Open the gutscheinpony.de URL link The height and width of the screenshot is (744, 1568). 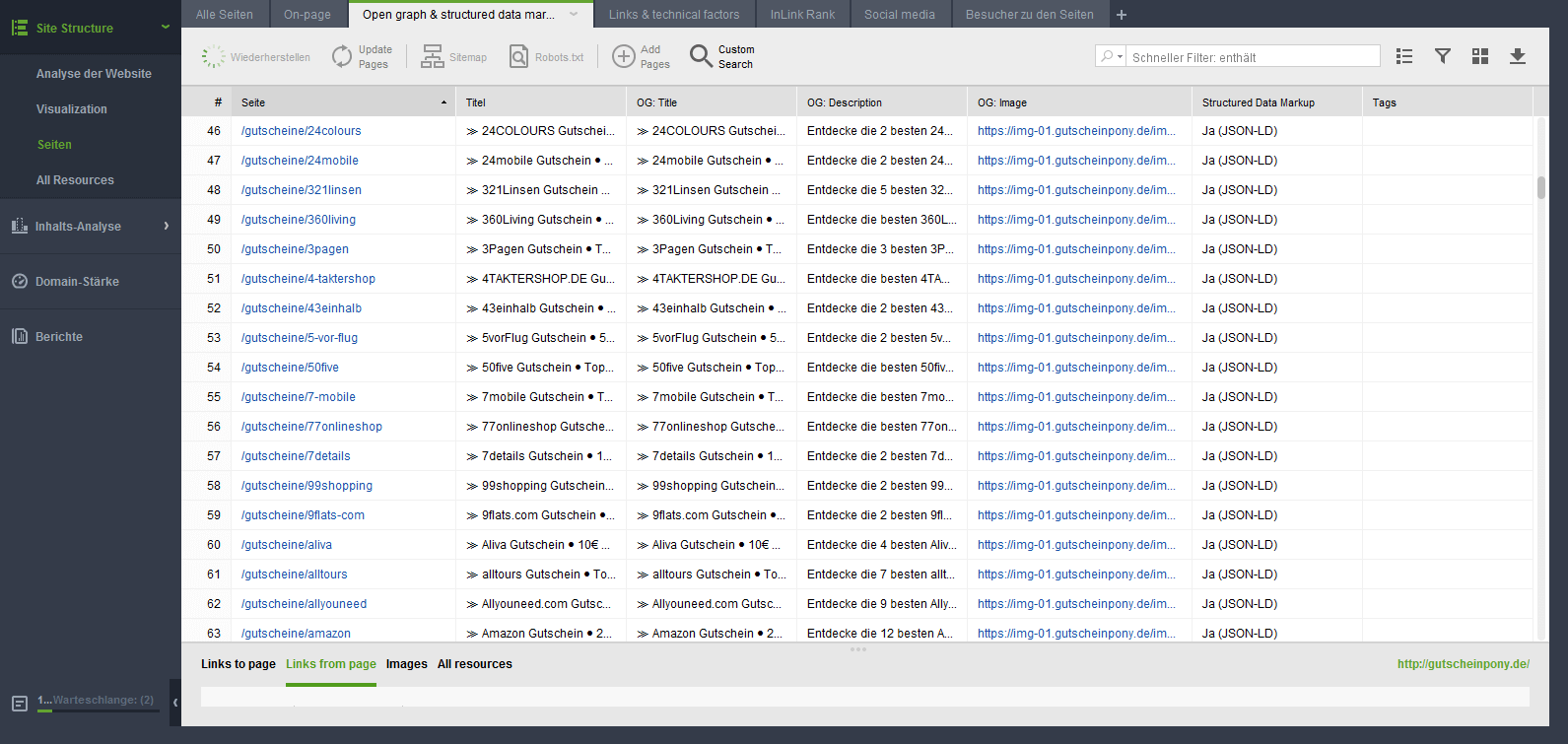click(1463, 664)
